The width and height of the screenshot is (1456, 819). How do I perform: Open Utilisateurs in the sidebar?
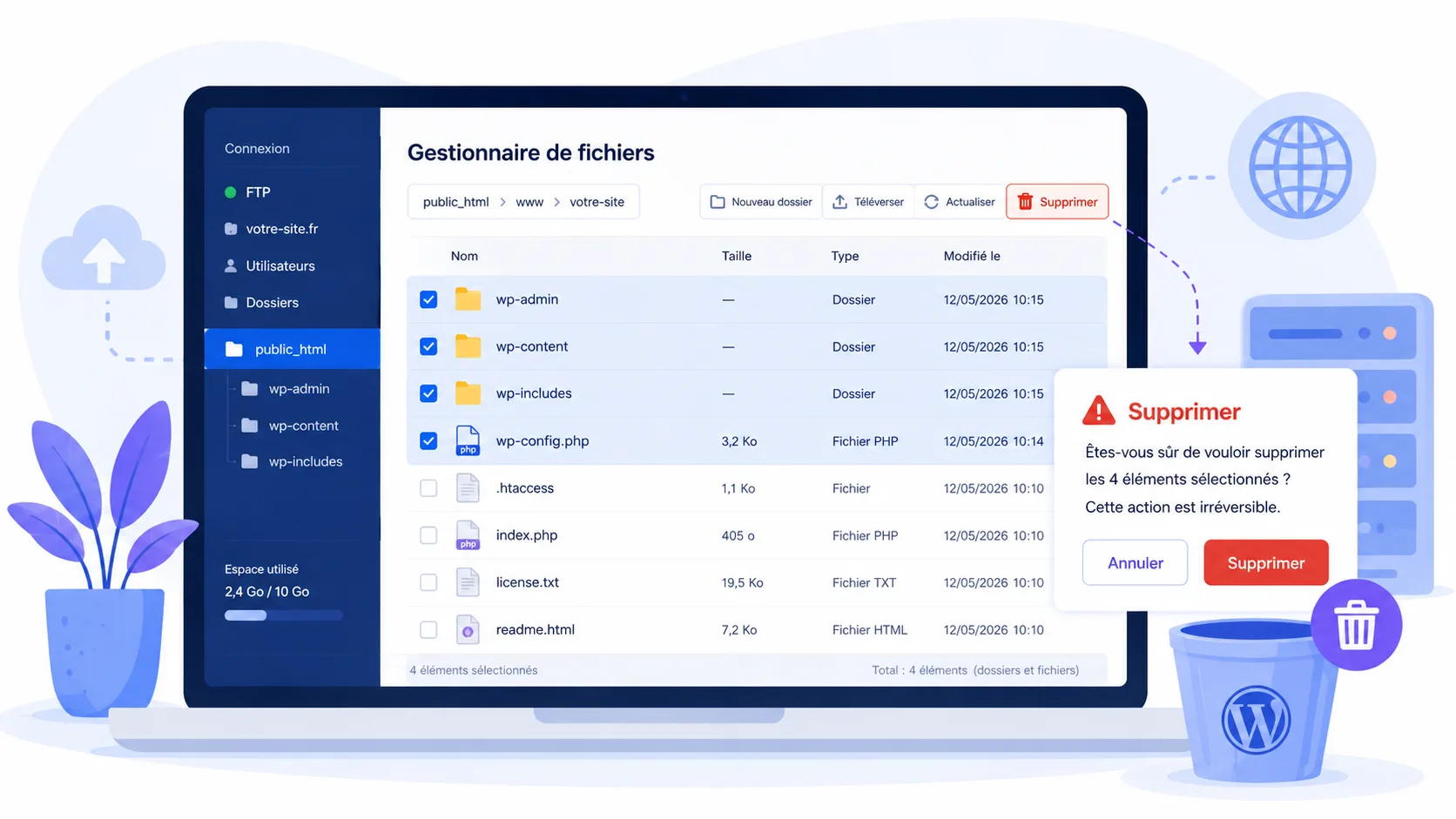280,265
